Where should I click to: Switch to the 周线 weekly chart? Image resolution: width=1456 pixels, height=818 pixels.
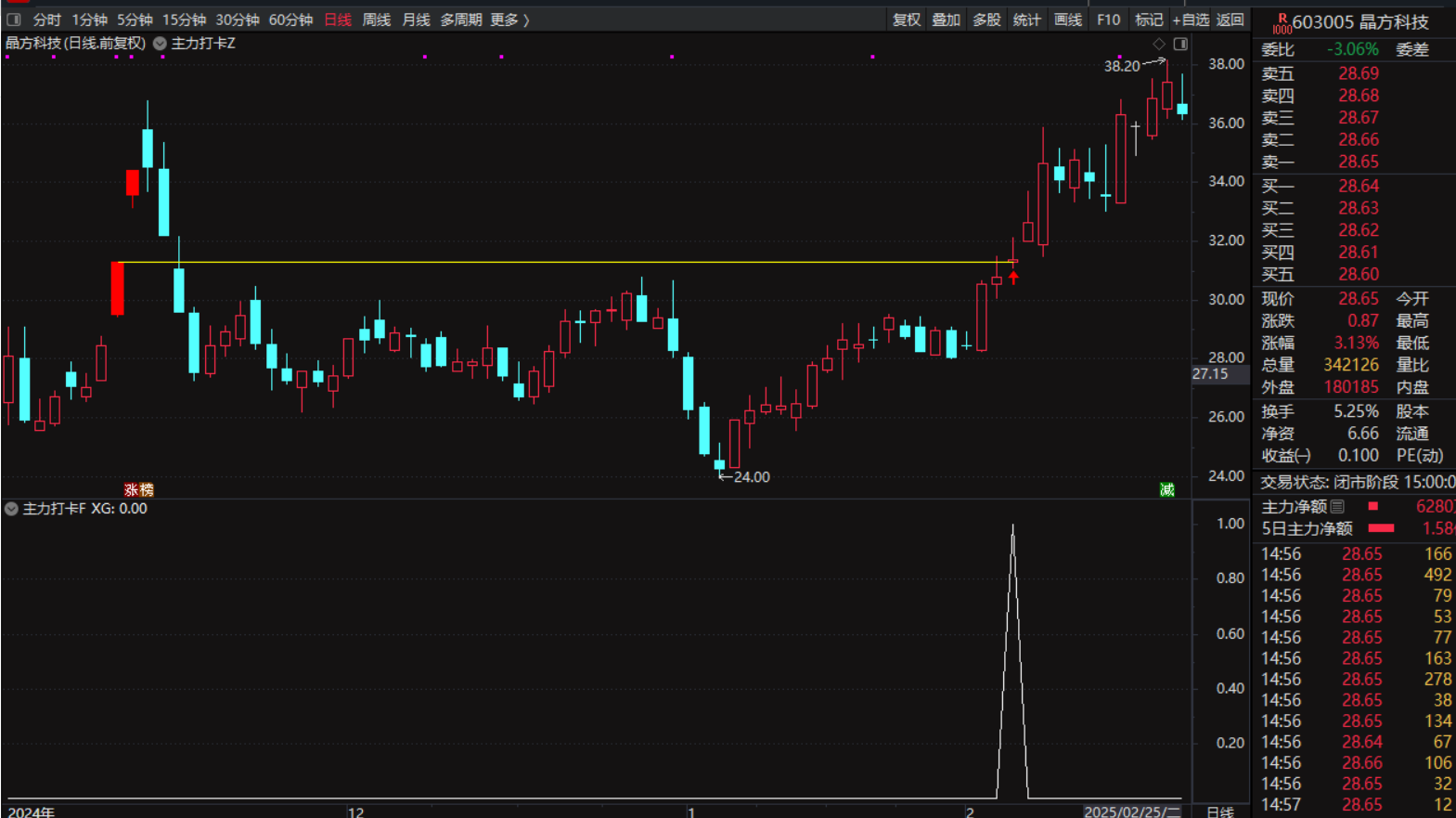click(x=376, y=19)
